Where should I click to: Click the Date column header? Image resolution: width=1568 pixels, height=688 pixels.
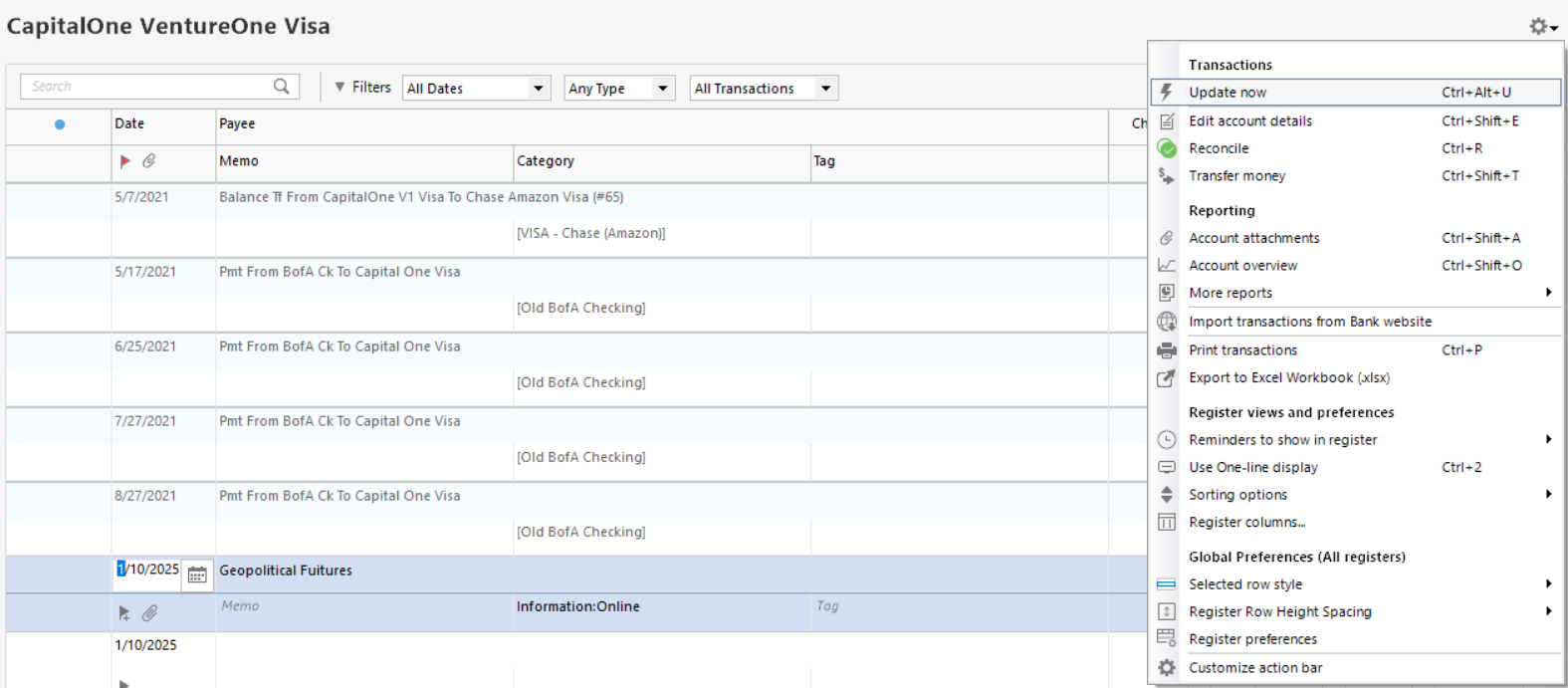click(163, 124)
